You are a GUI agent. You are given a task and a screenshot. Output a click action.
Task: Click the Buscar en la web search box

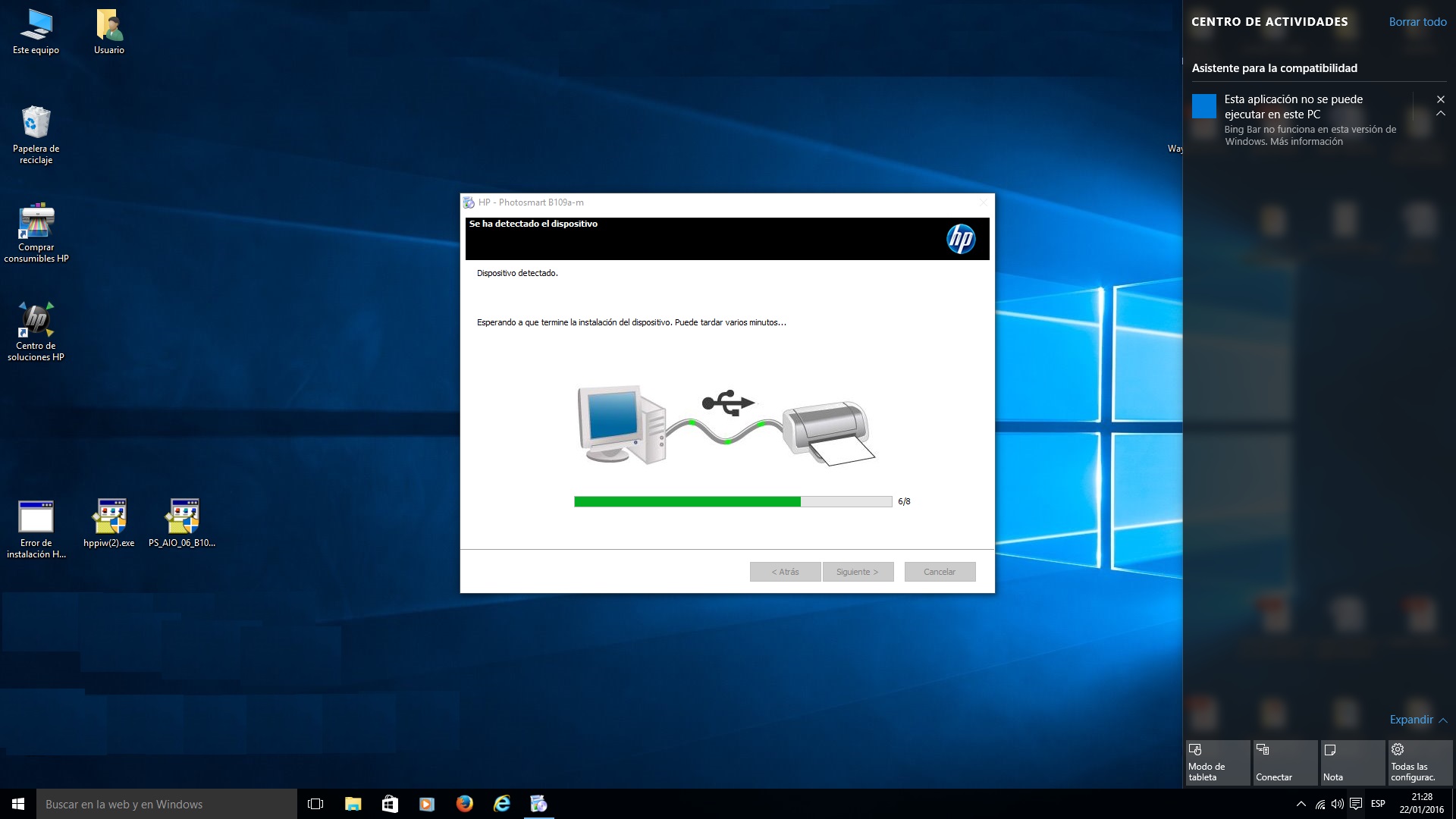coord(167,804)
